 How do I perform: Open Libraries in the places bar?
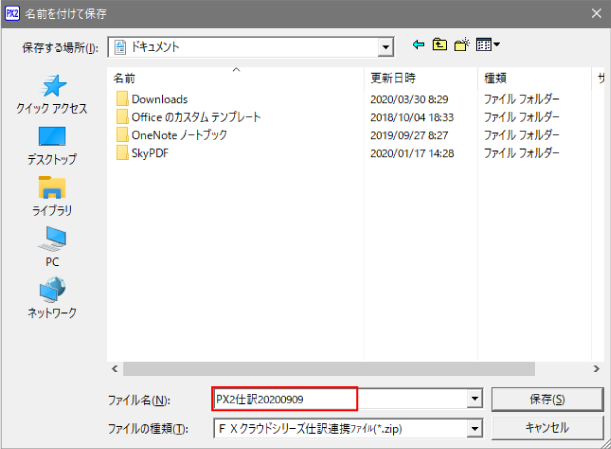click(x=52, y=196)
